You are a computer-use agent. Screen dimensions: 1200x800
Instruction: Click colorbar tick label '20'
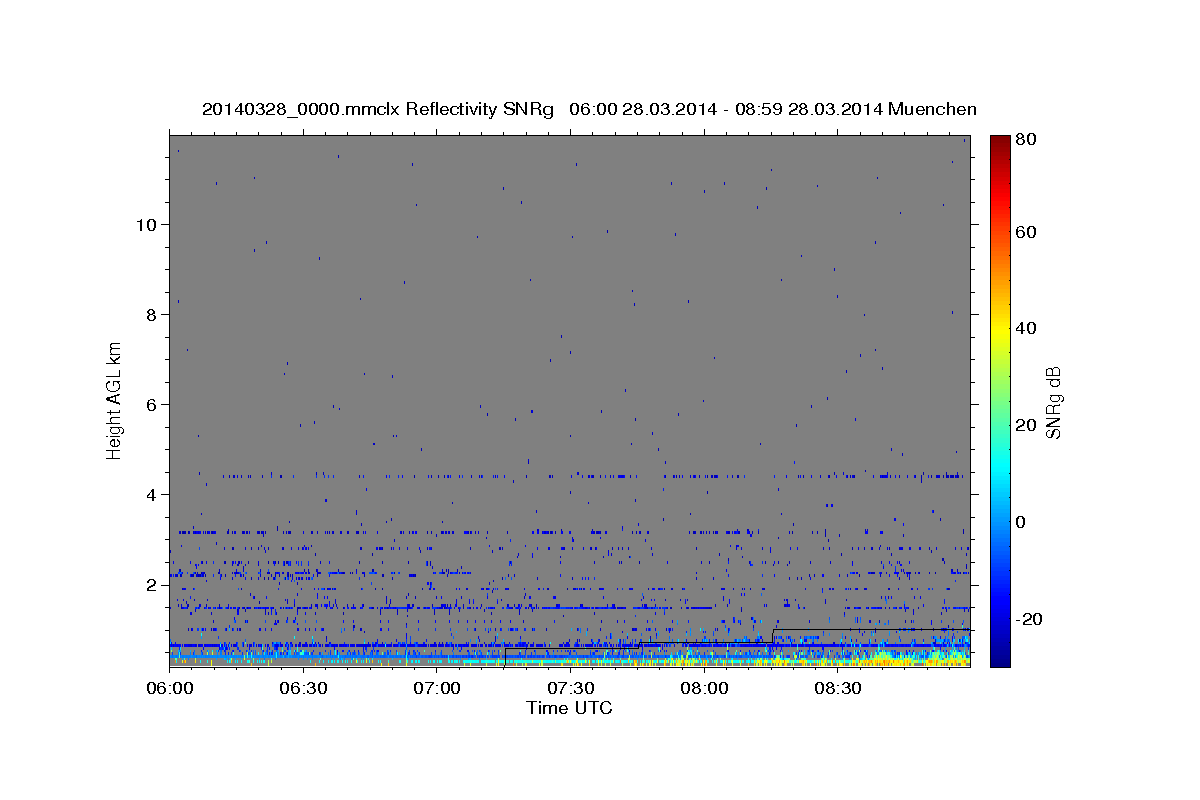(x=1028, y=425)
